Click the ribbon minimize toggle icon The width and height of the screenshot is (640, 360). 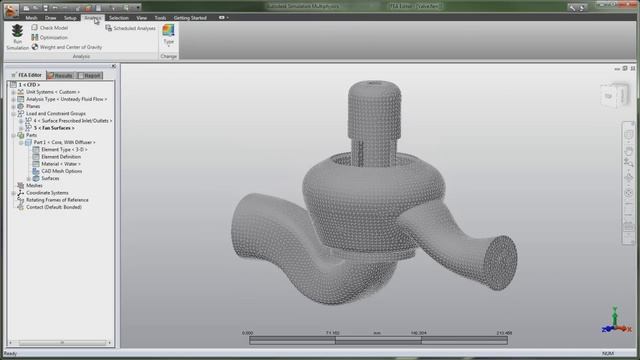click(222, 18)
